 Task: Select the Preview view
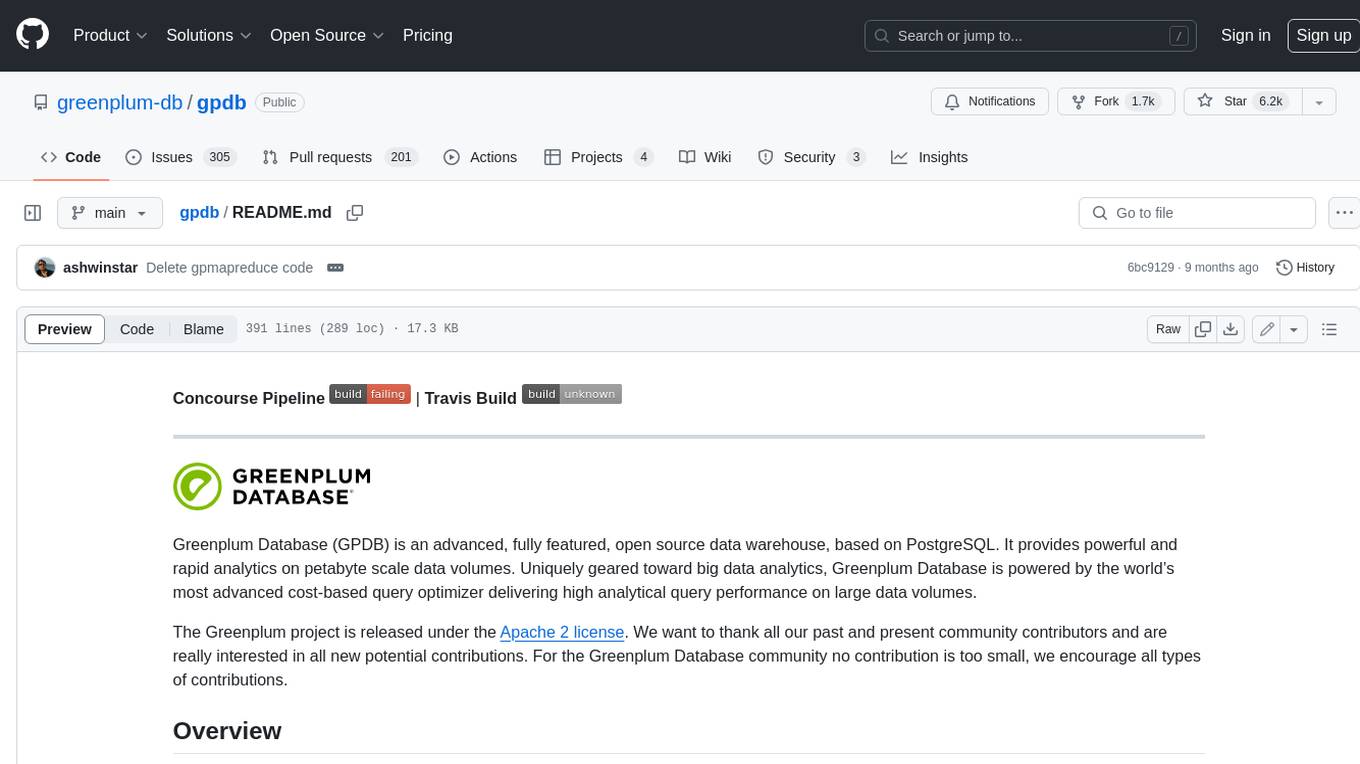65,329
